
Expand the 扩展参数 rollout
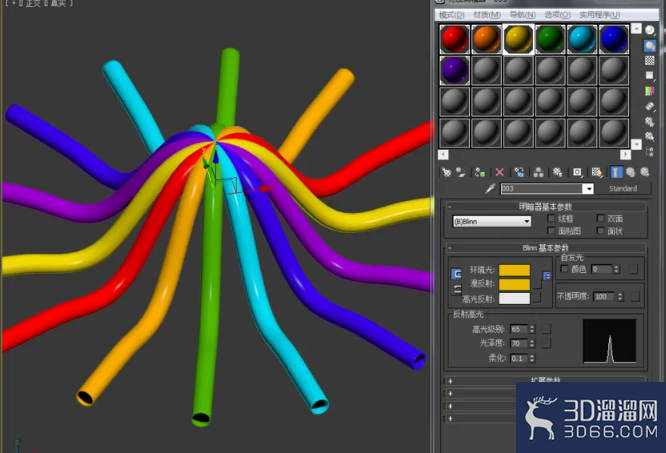(545, 380)
